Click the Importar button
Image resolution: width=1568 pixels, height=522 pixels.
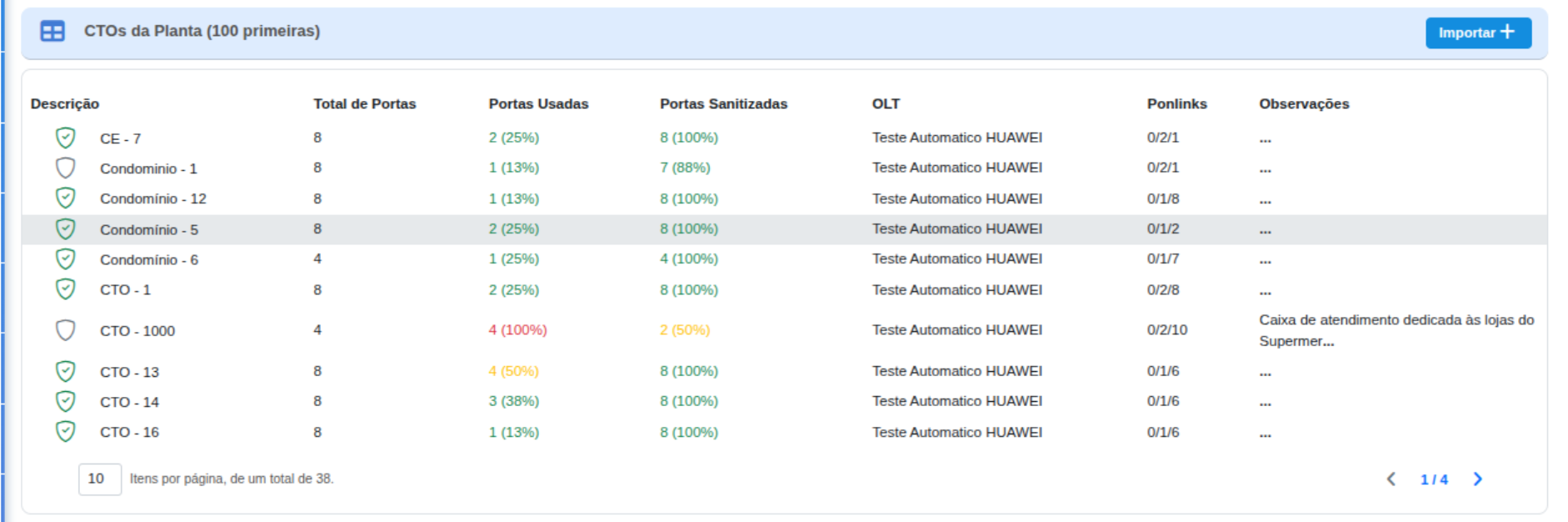1477,33
